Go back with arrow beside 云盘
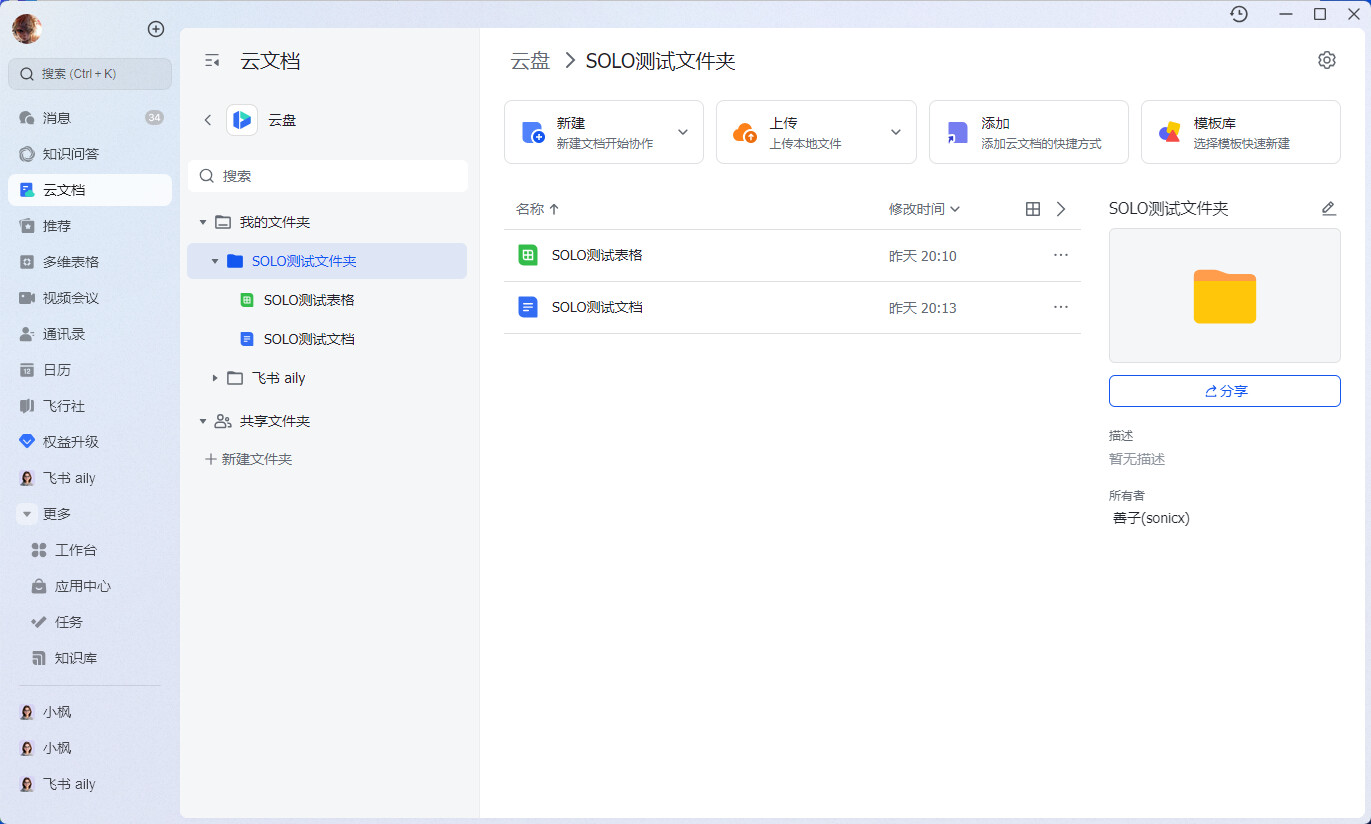 coord(208,120)
